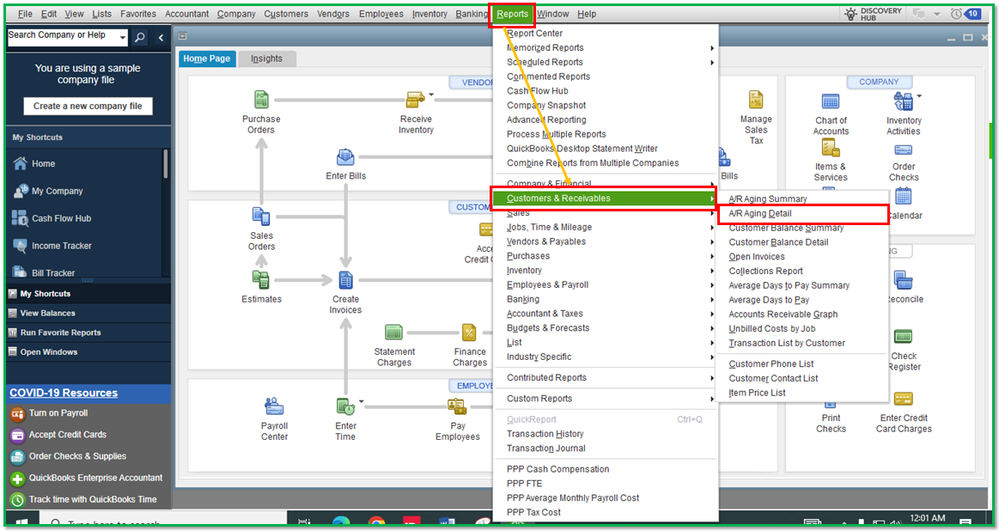Open Items & Services icon
Image resolution: width=999 pixels, height=531 pixels.
(x=830, y=149)
